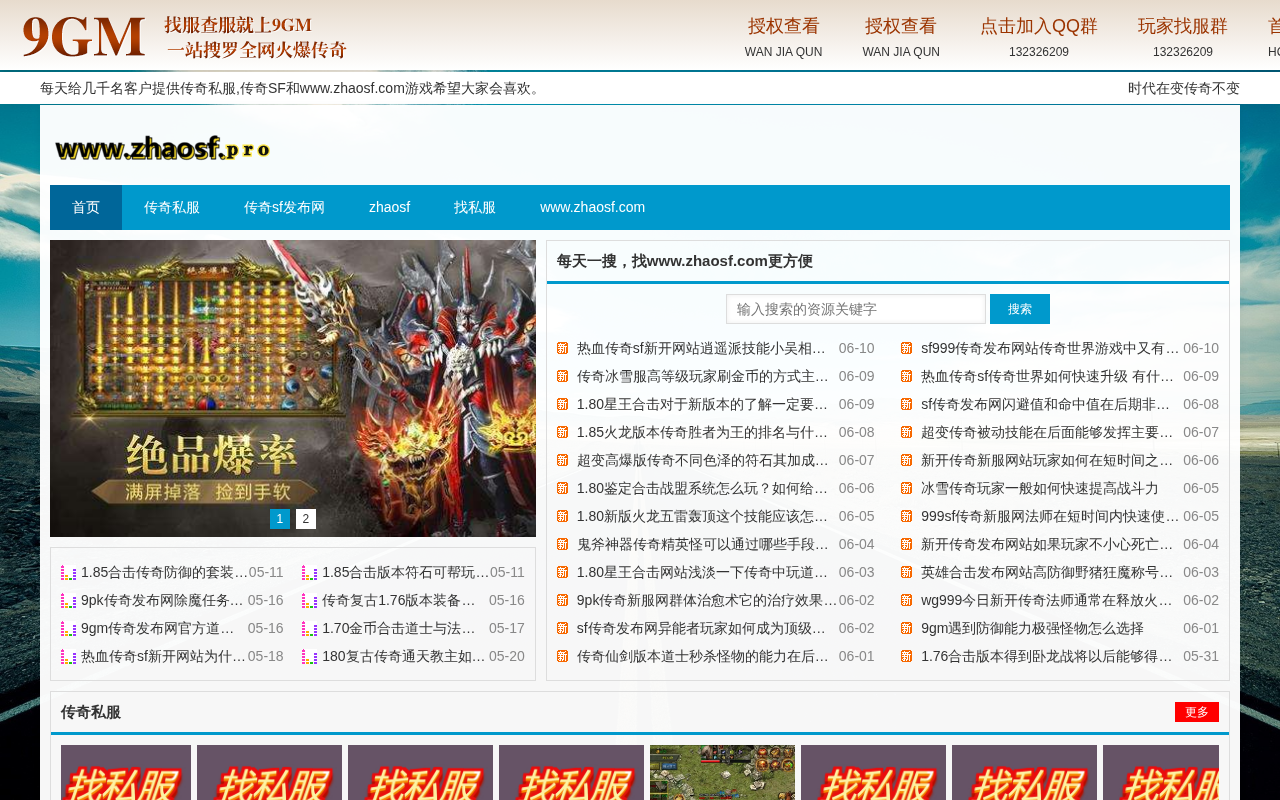Click the 绝品爆率 banner image
The image size is (1280, 800).
tap(293, 388)
